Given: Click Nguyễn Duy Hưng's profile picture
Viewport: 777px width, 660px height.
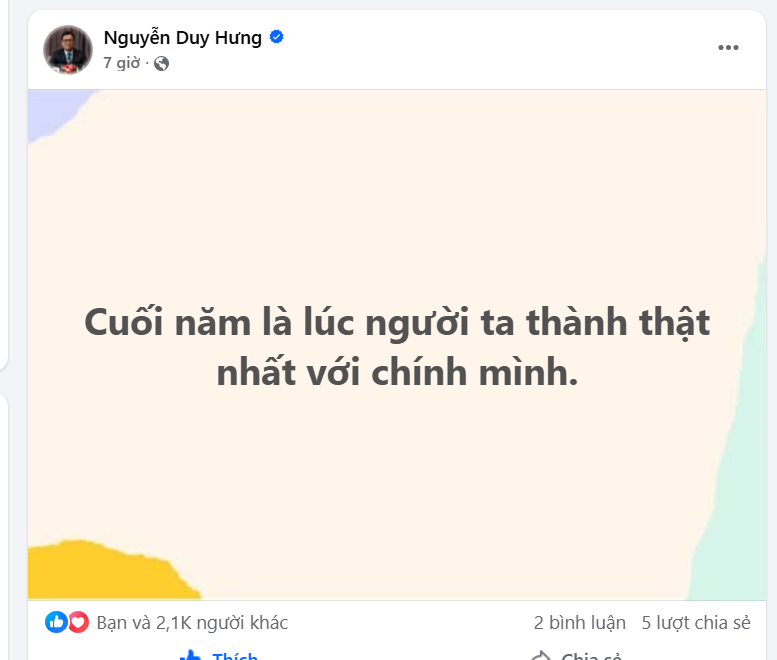Looking at the screenshot, I should [x=68, y=49].
